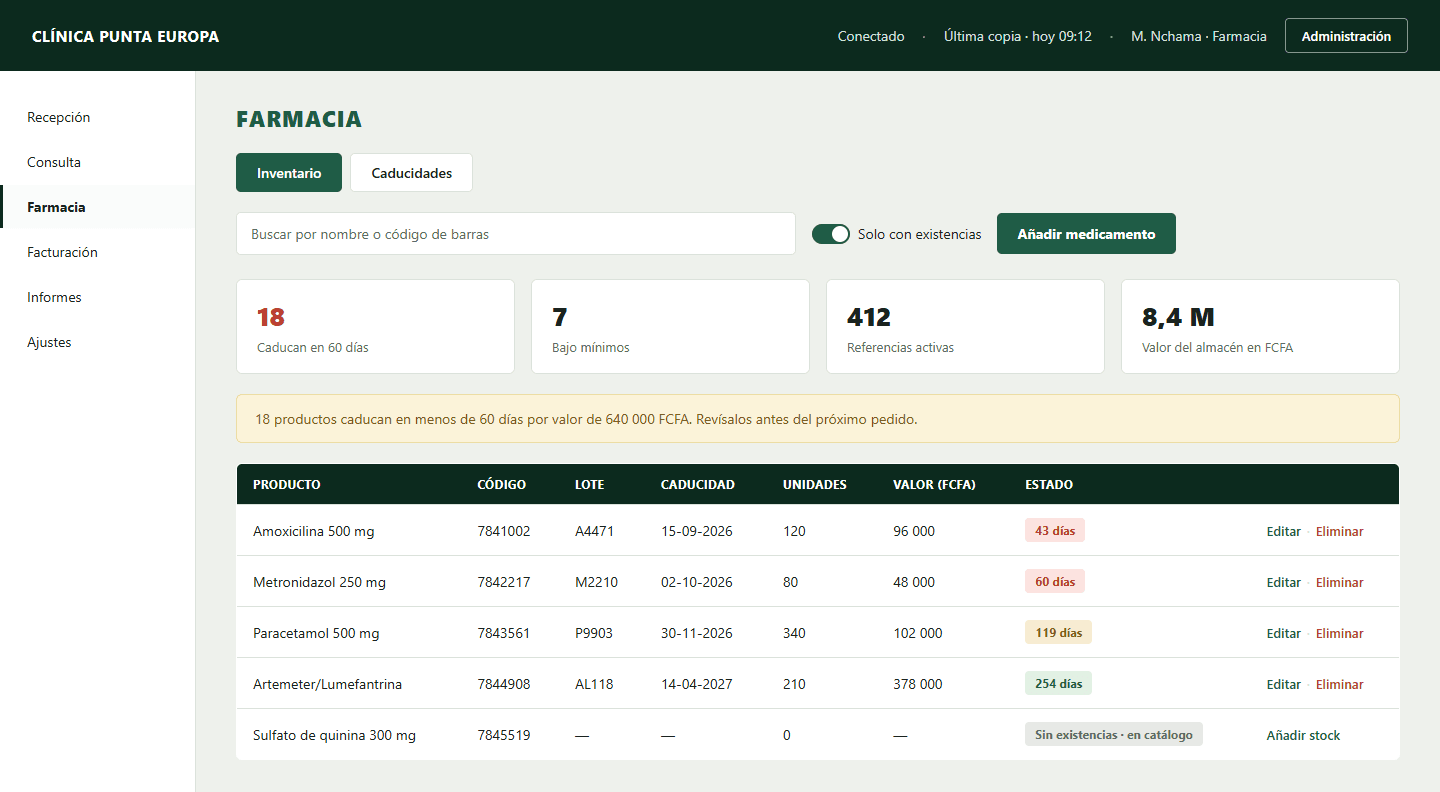Edit the Amoxicilina 500 mg row

1283,531
